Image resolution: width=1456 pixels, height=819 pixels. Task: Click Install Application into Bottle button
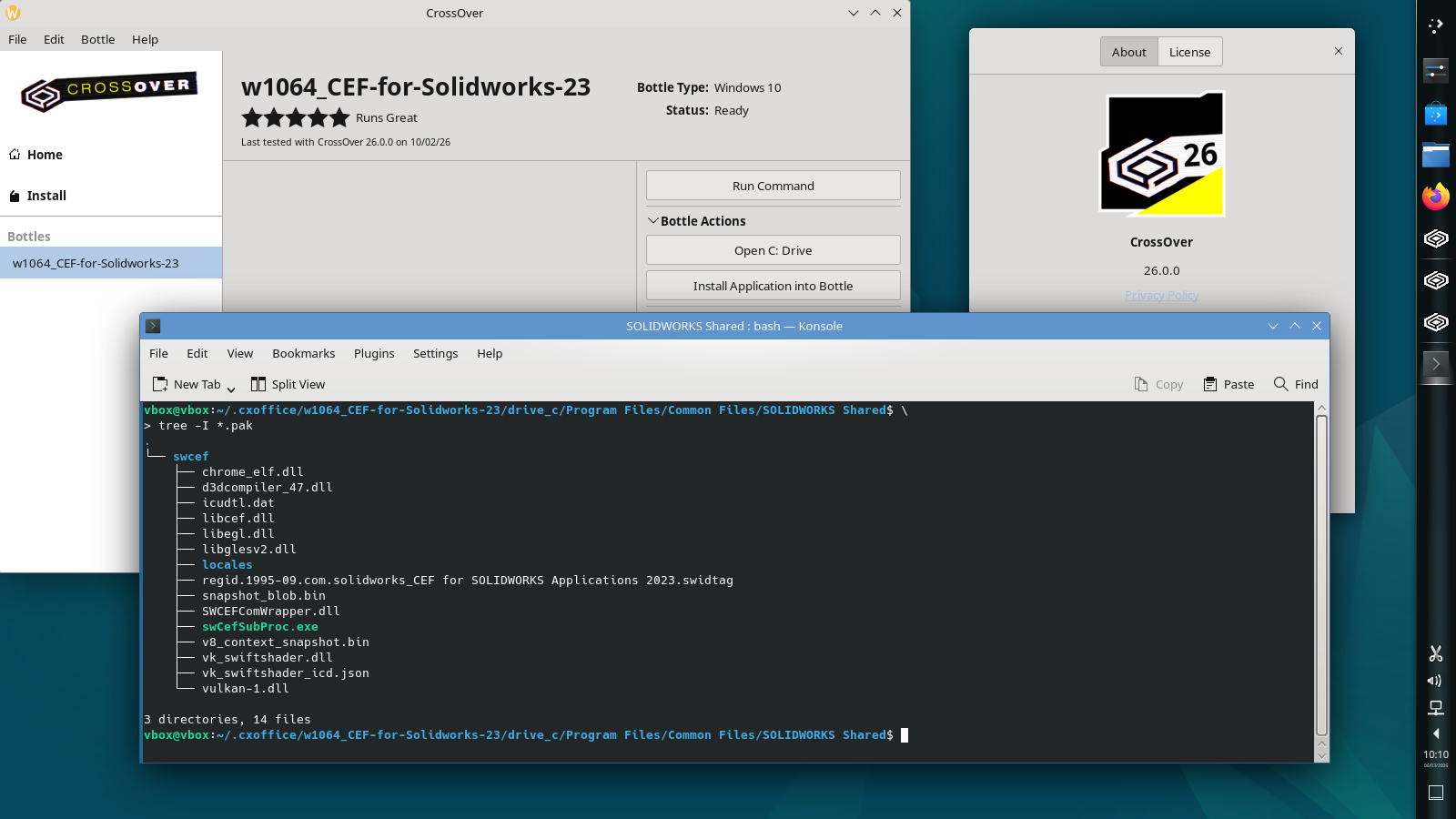pyautogui.click(x=773, y=286)
